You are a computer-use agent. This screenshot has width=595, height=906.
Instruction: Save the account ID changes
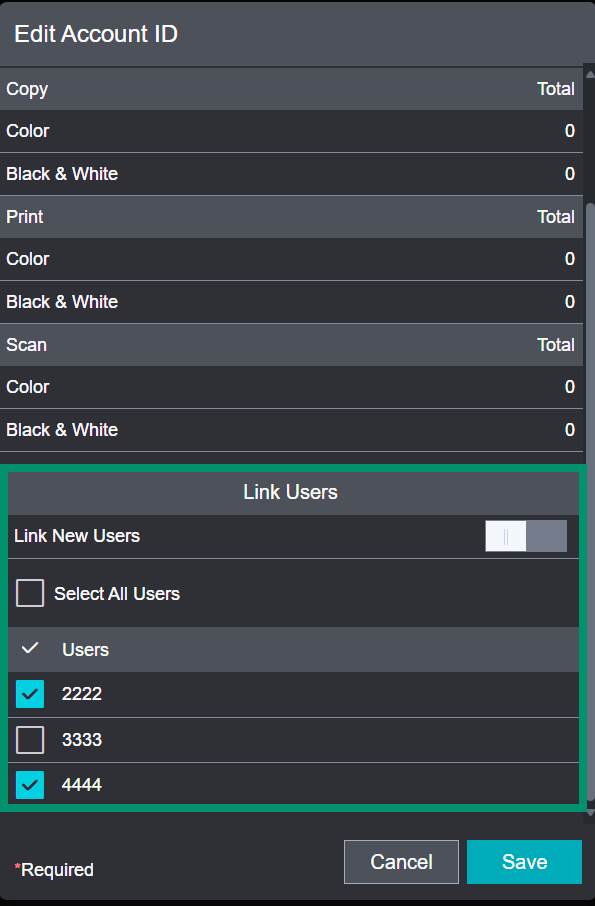(x=524, y=862)
